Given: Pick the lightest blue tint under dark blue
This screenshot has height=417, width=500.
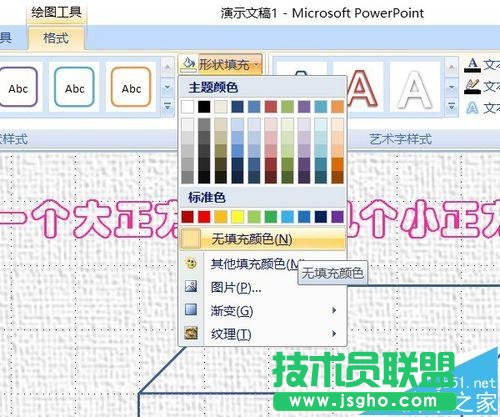Looking at the screenshot, I should coord(238,124).
